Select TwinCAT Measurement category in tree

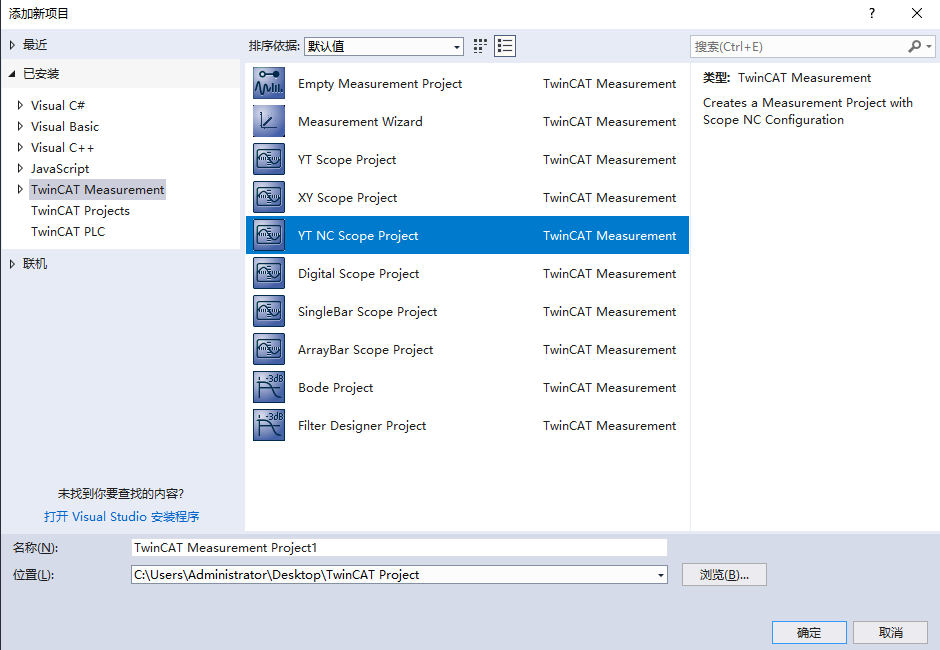tap(97, 189)
